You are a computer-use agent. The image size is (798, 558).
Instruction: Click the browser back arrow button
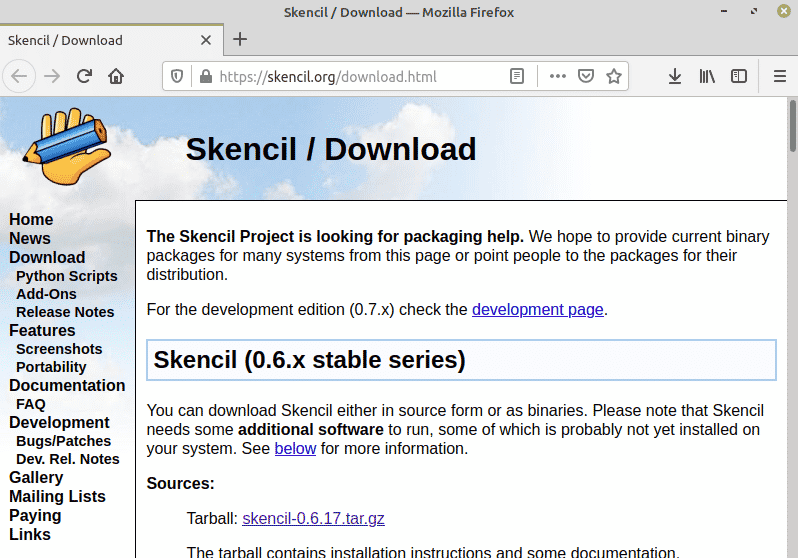point(19,76)
